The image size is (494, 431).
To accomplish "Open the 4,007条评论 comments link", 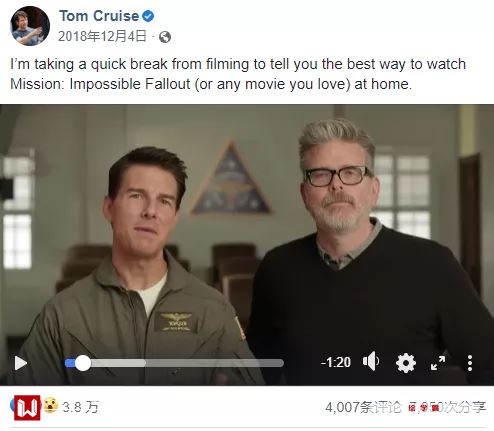I will [x=363, y=407].
